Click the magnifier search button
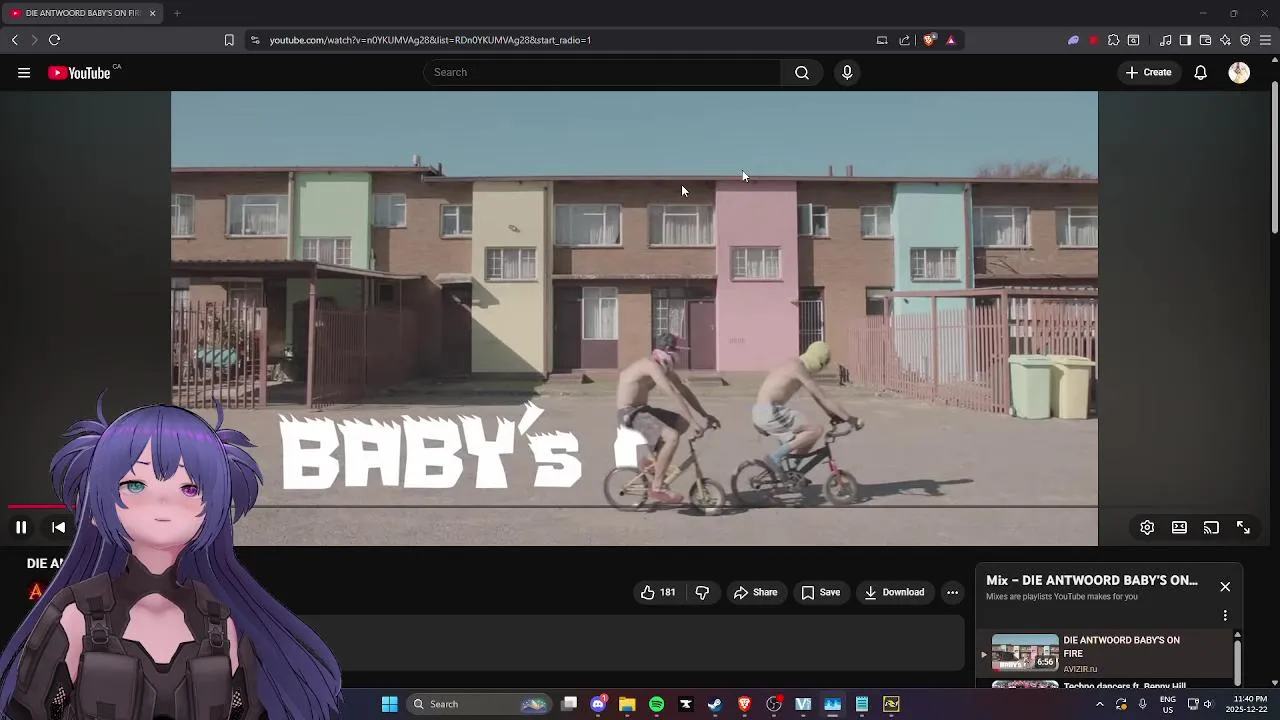The height and width of the screenshot is (720, 1280). [x=801, y=72]
